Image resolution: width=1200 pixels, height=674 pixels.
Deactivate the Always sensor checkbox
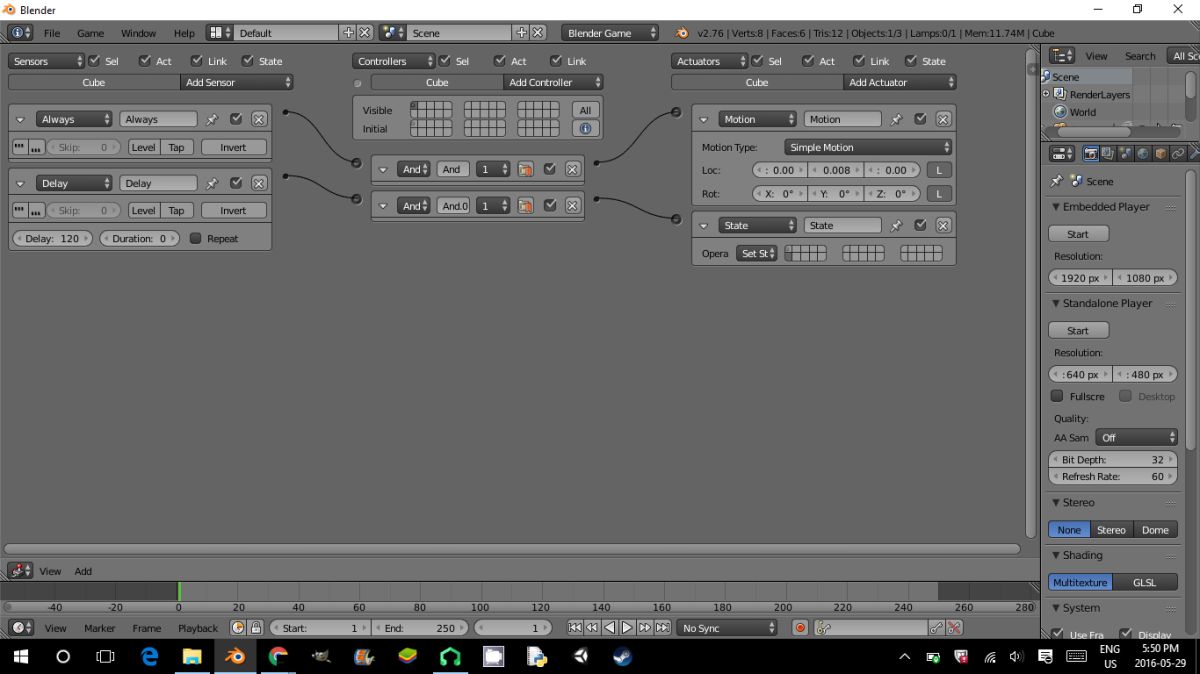(x=236, y=119)
